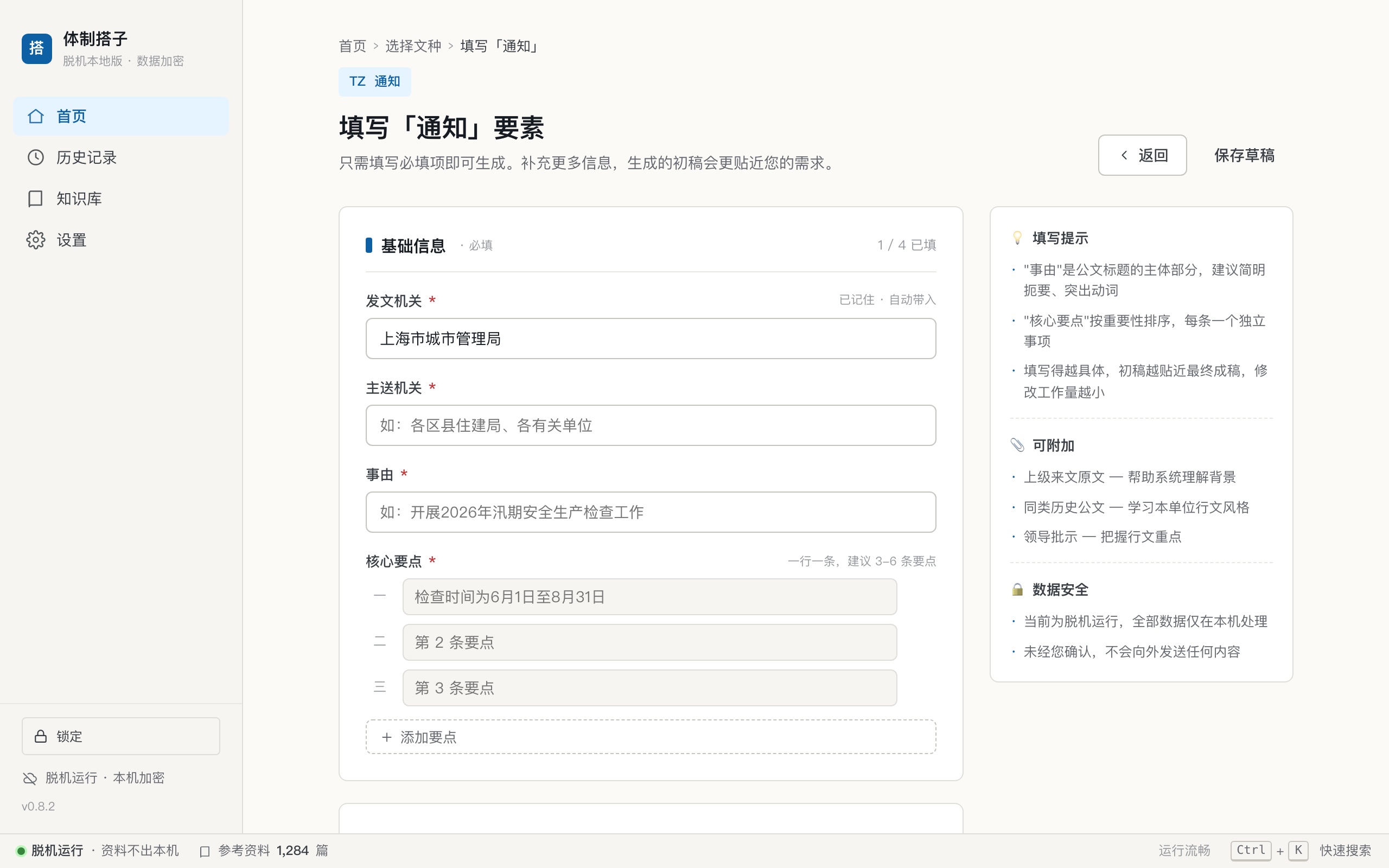Click 填写「通知」 in the breadcrumb
1389x868 pixels.
pos(499,46)
